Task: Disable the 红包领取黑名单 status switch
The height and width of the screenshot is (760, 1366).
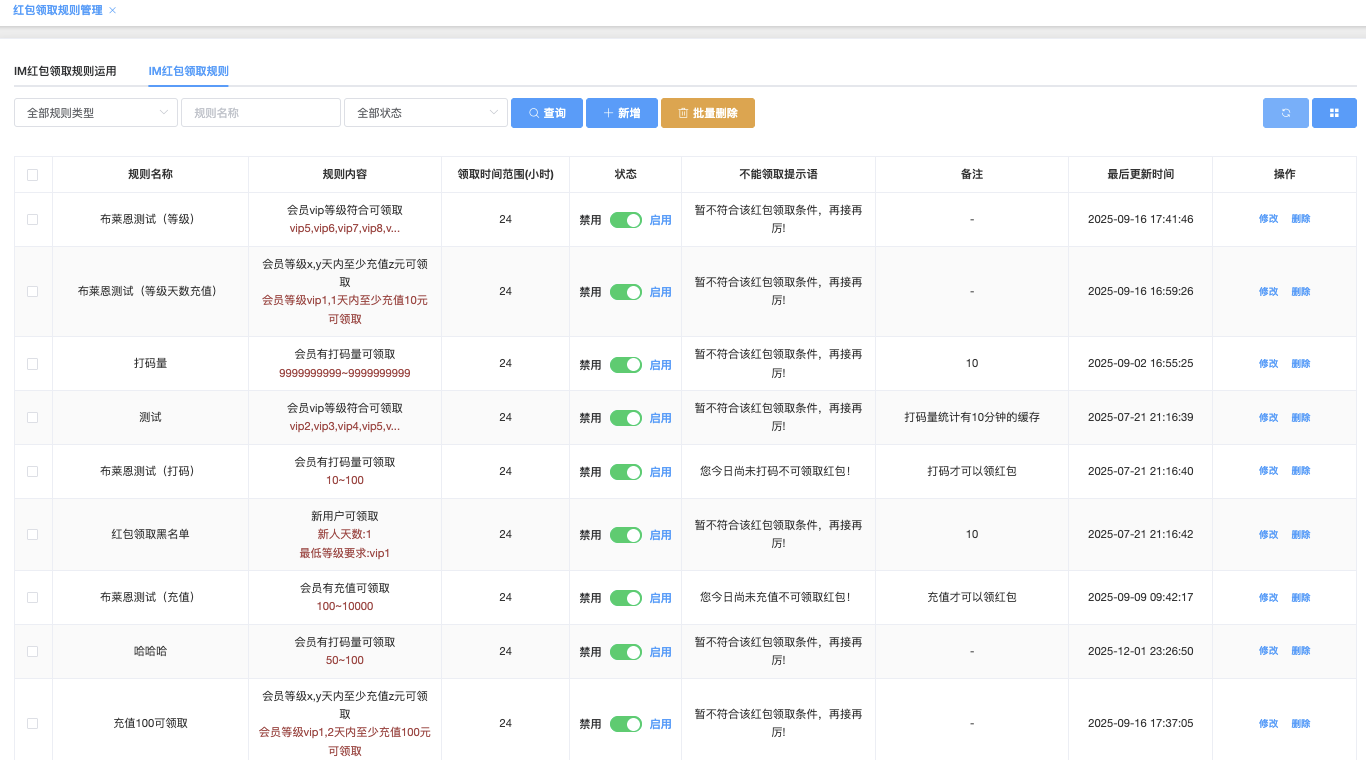Action: pos(626,535)
